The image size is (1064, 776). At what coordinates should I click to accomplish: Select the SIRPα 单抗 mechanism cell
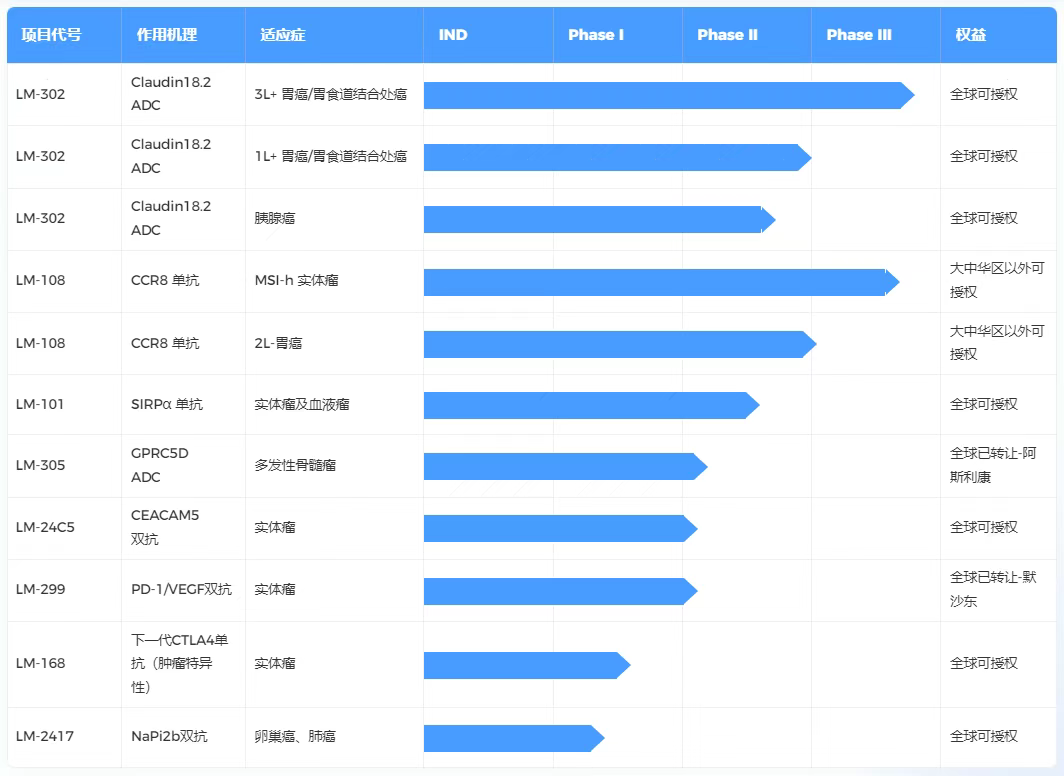click(x=166, y=404)
